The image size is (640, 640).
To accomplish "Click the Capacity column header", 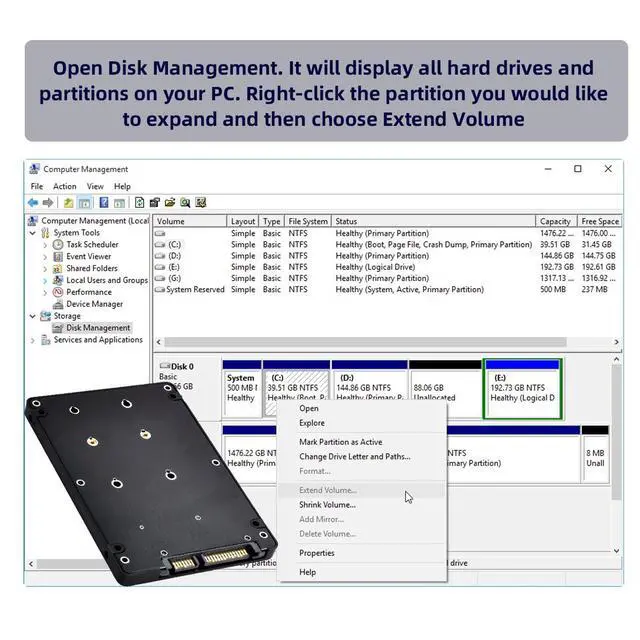I will click(556, 221).
